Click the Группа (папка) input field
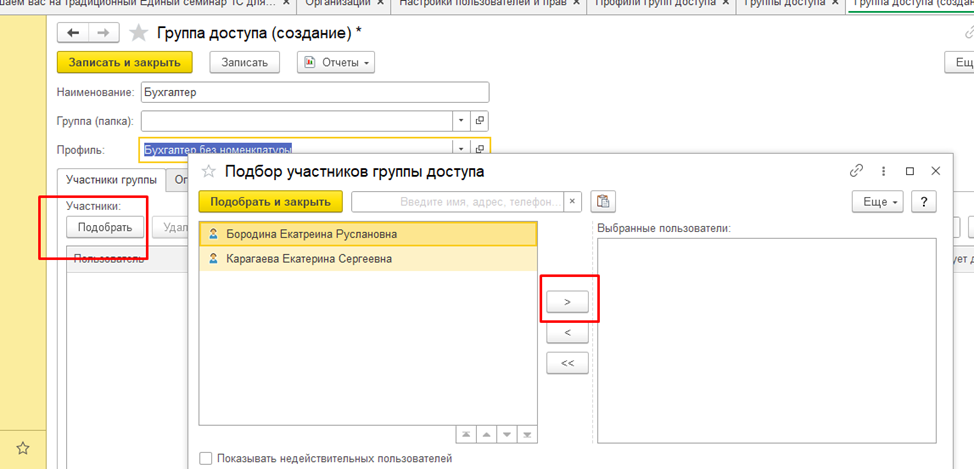The height and width of the screenshot is (469, 974). [x=298, y=121]
